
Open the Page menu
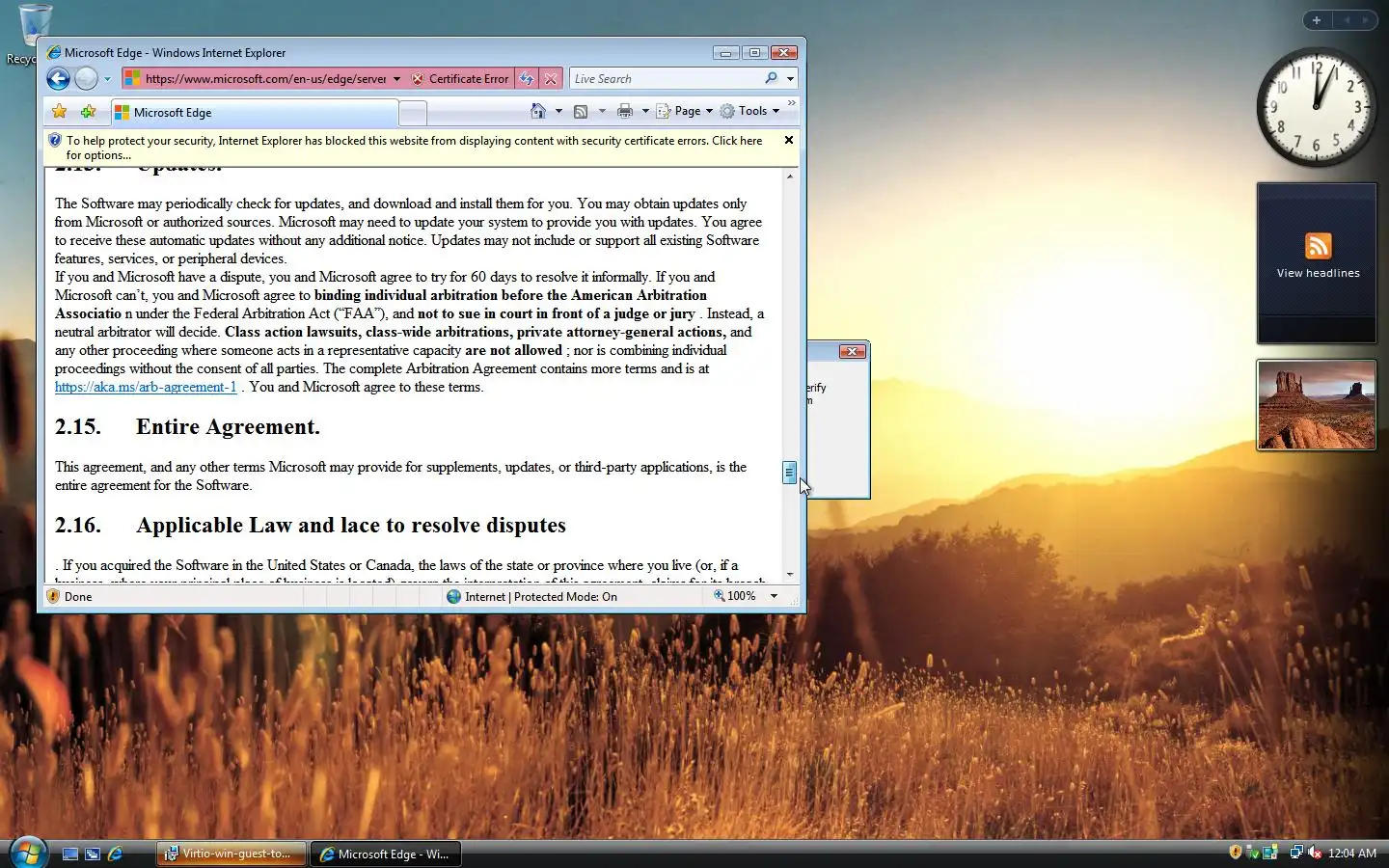pyautogui.click(x=685, y=111)
